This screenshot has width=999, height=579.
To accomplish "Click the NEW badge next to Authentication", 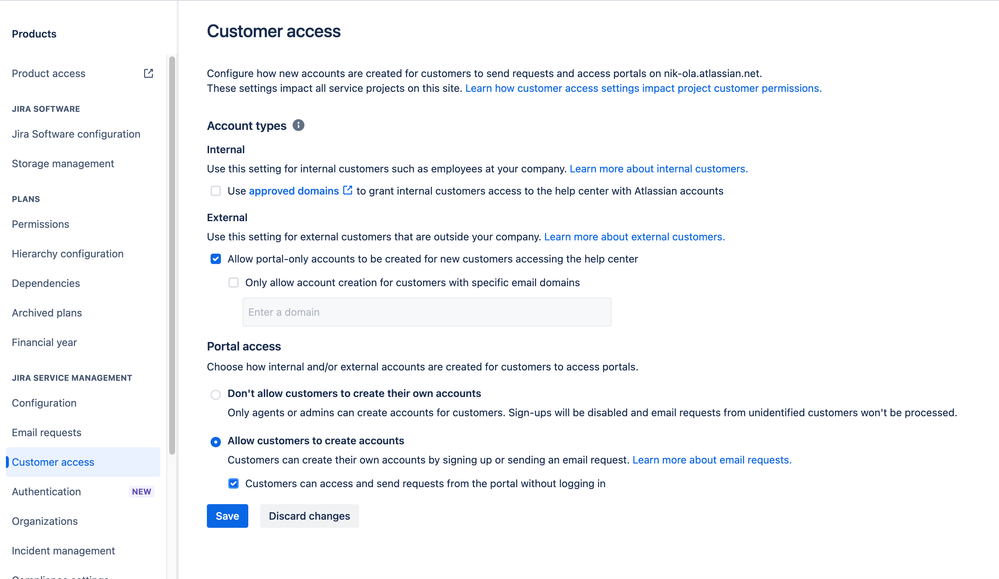I will [141, 492].
